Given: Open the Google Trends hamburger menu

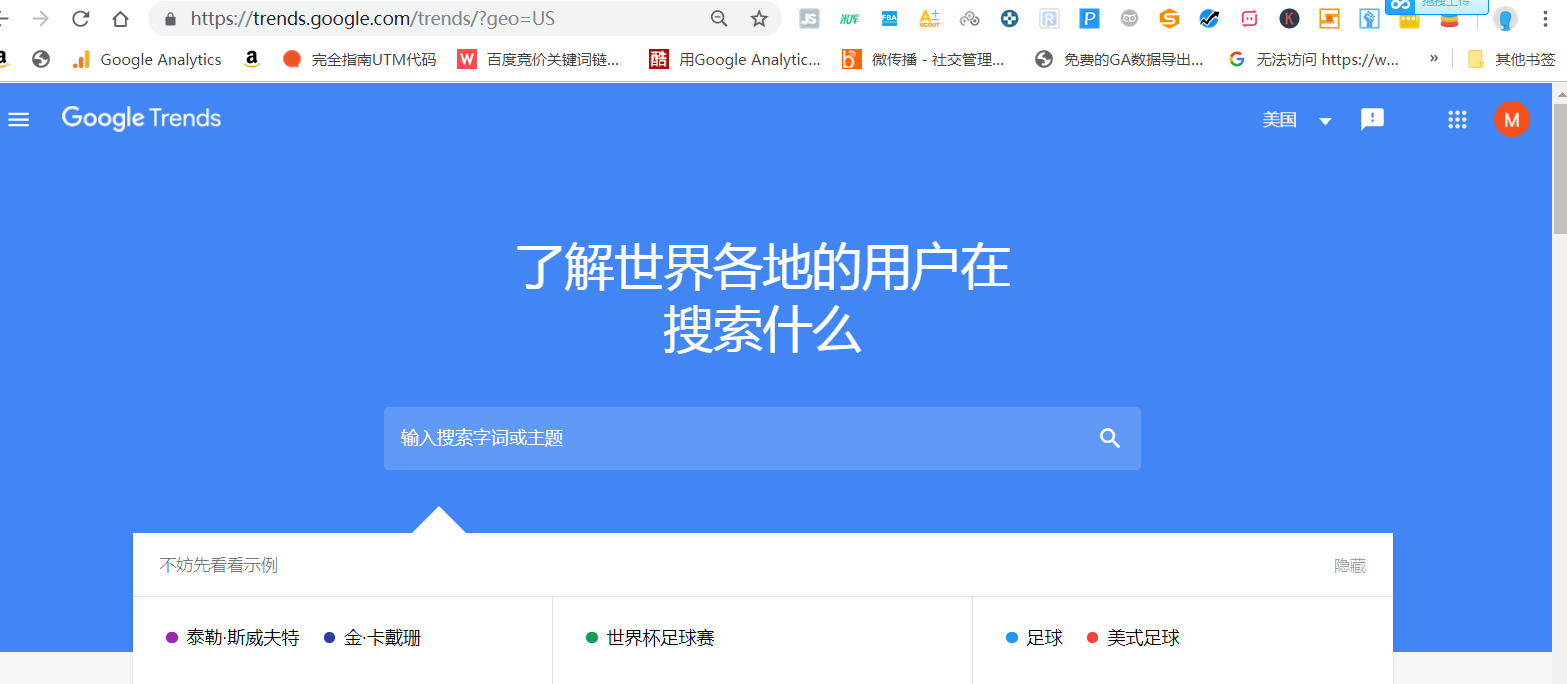Looking at the screenshot, I should pos(18,120).
